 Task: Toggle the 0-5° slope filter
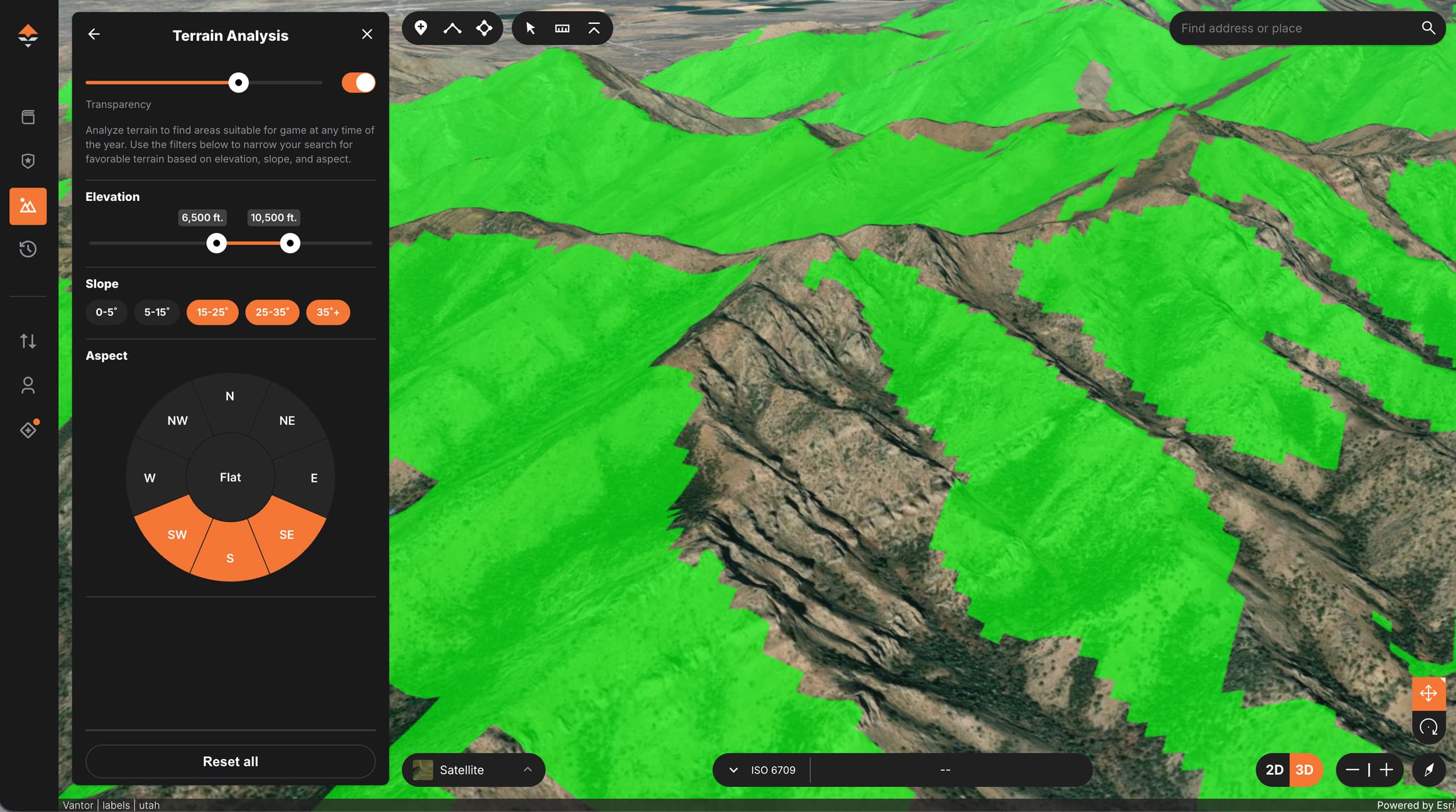[106, 312]
